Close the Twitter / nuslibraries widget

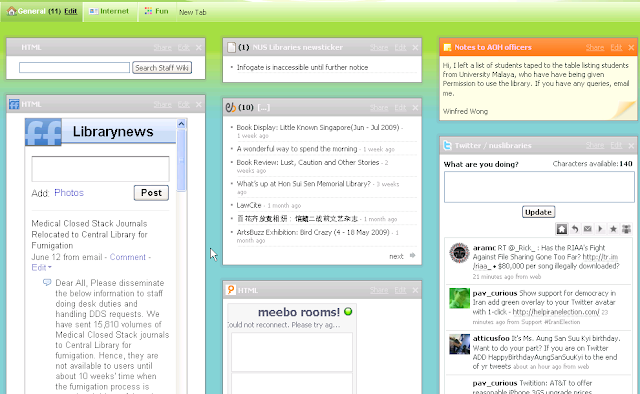631,145
